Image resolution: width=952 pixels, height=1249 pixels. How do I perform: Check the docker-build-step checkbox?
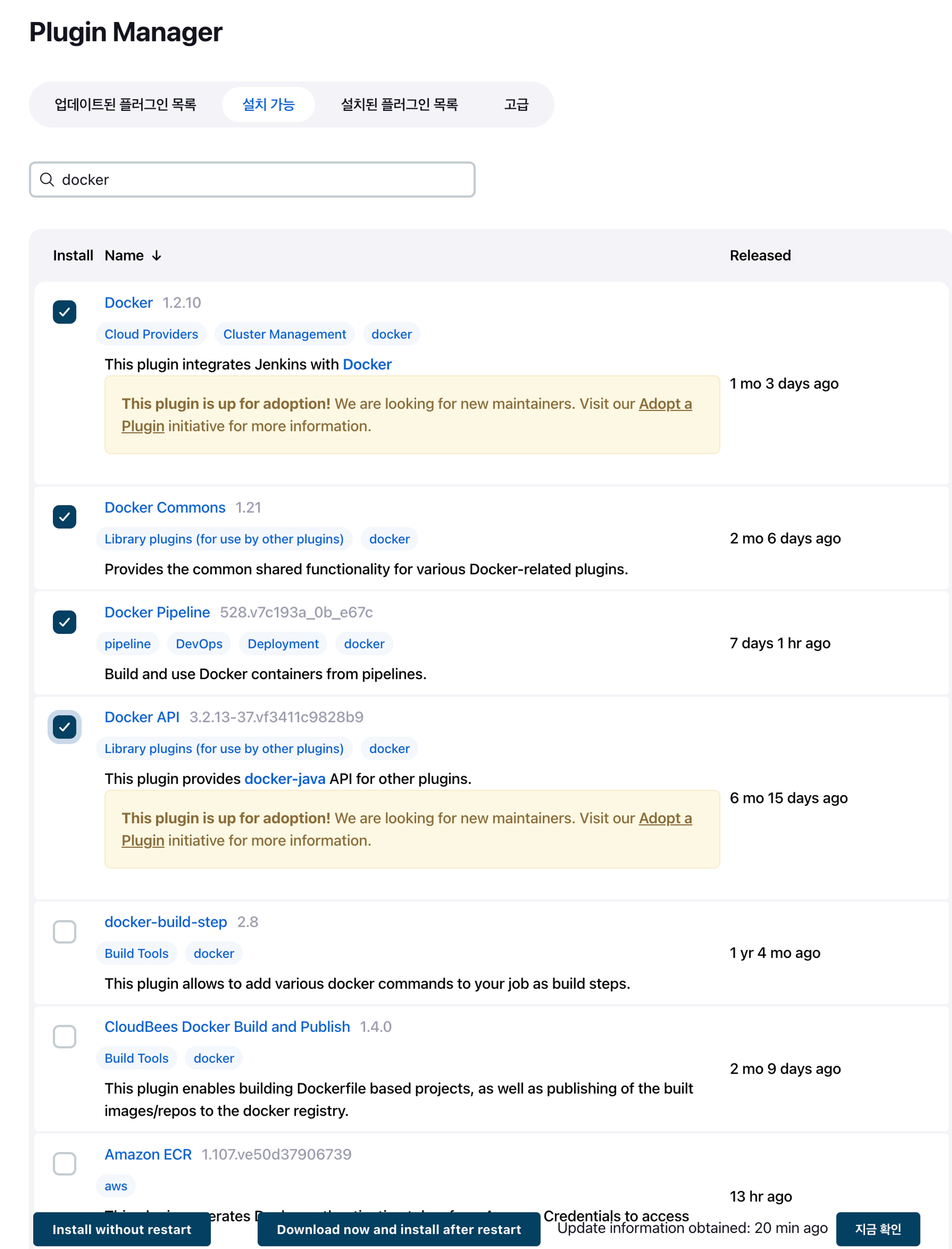(x=65, y=931)
